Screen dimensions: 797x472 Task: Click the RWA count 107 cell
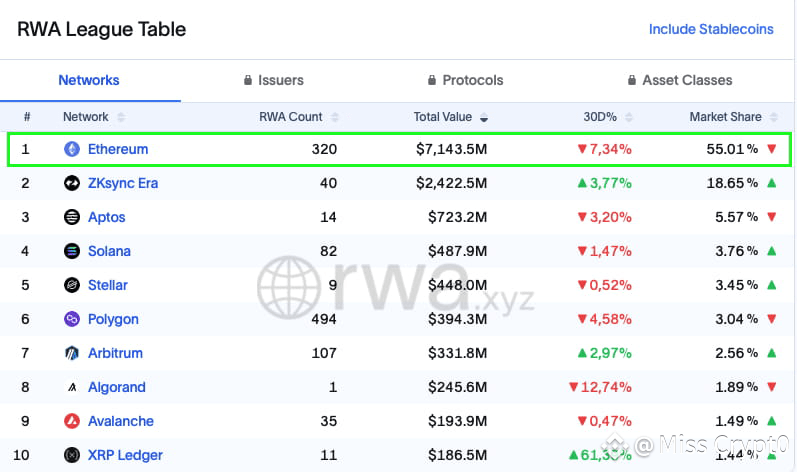(324, 353)
